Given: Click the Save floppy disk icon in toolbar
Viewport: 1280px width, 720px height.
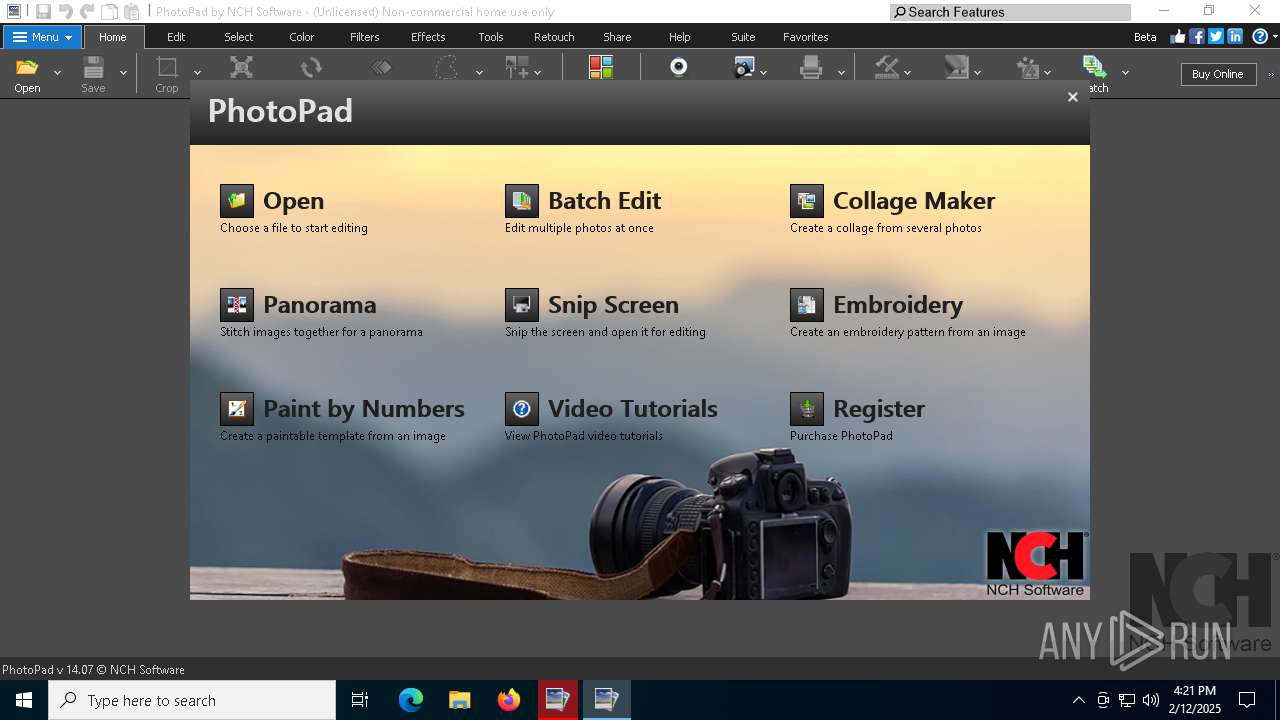Looking at the screenshot, I should 93,68.
